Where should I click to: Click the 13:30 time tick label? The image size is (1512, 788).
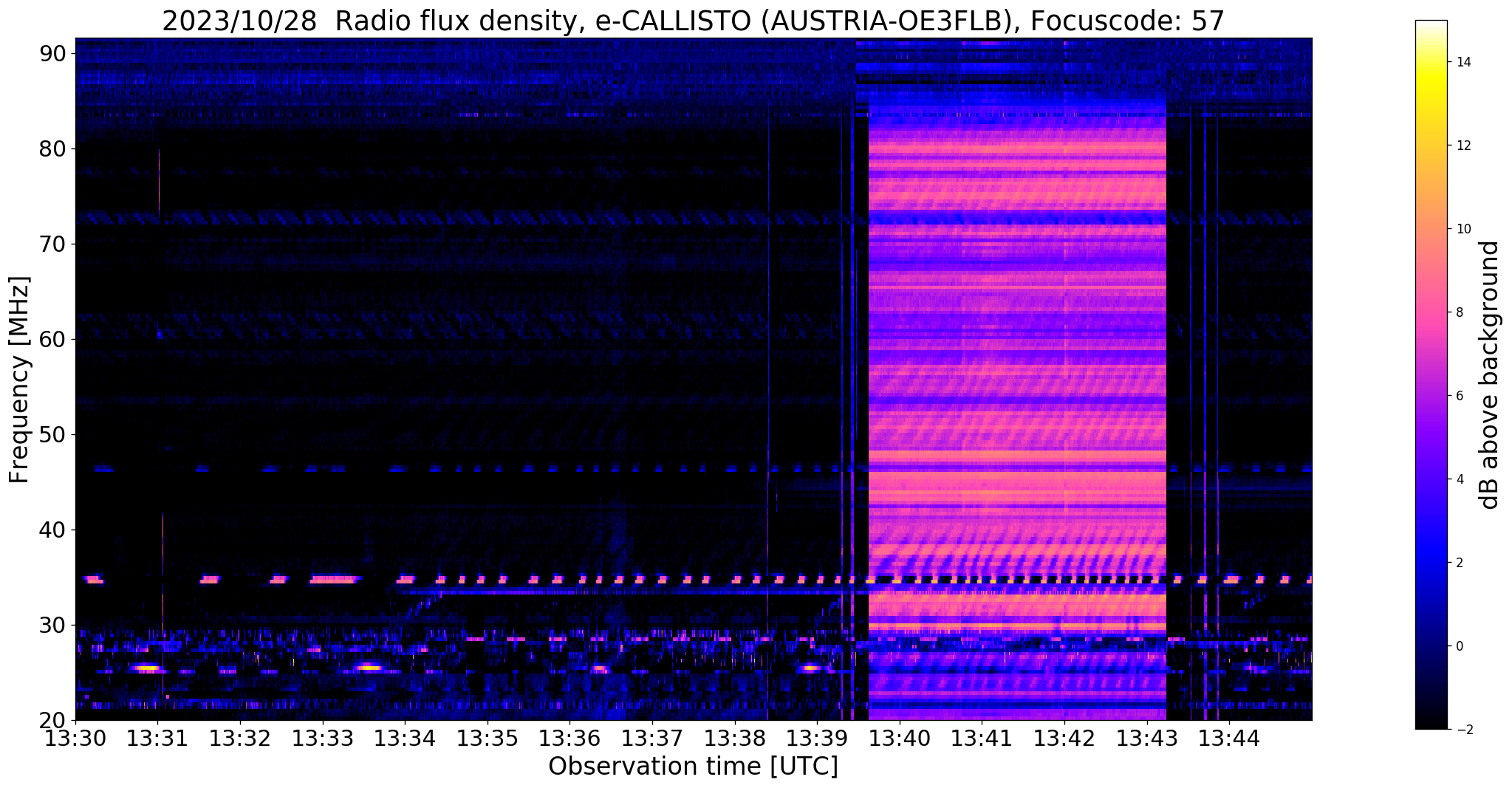75,738
